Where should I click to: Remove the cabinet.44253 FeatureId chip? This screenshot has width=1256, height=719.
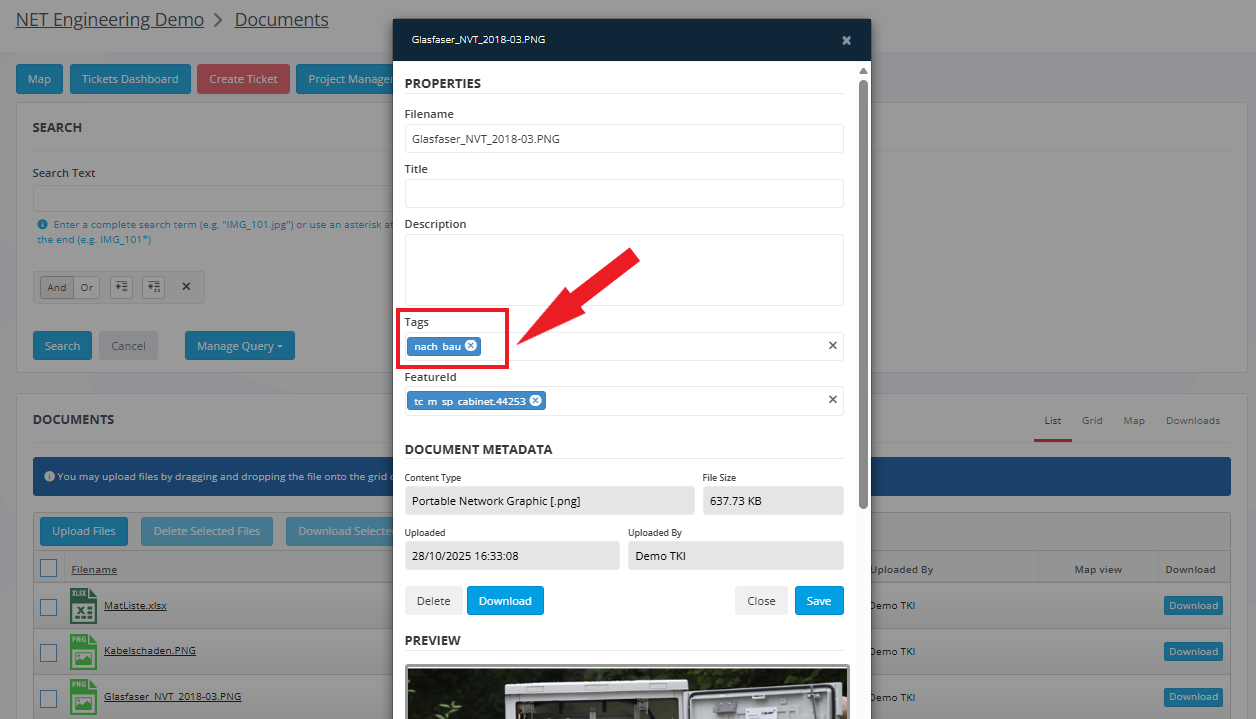[535, 401]
